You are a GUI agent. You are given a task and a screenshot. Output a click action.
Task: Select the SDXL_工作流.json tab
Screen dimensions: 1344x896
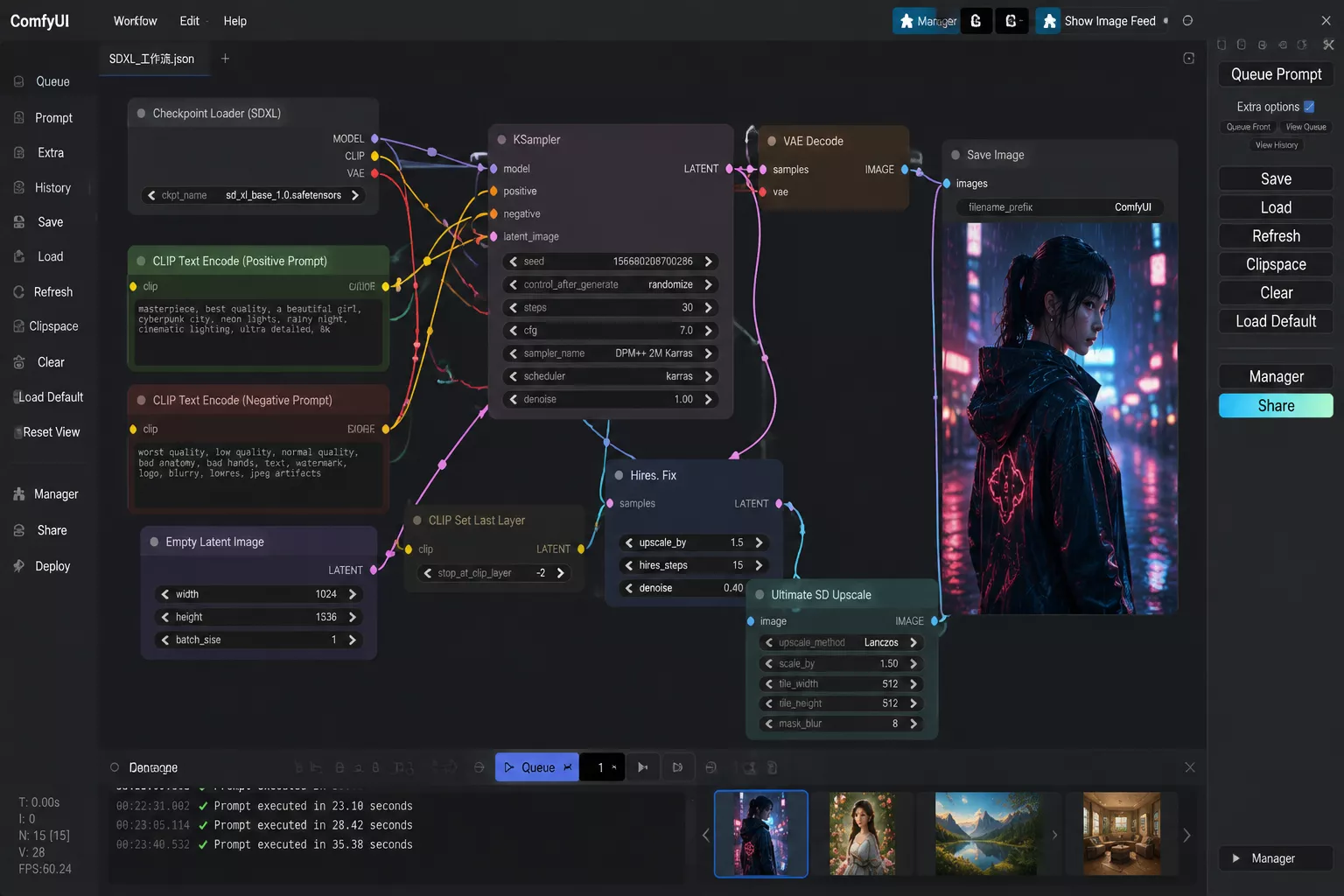click(x=151, y=59)
